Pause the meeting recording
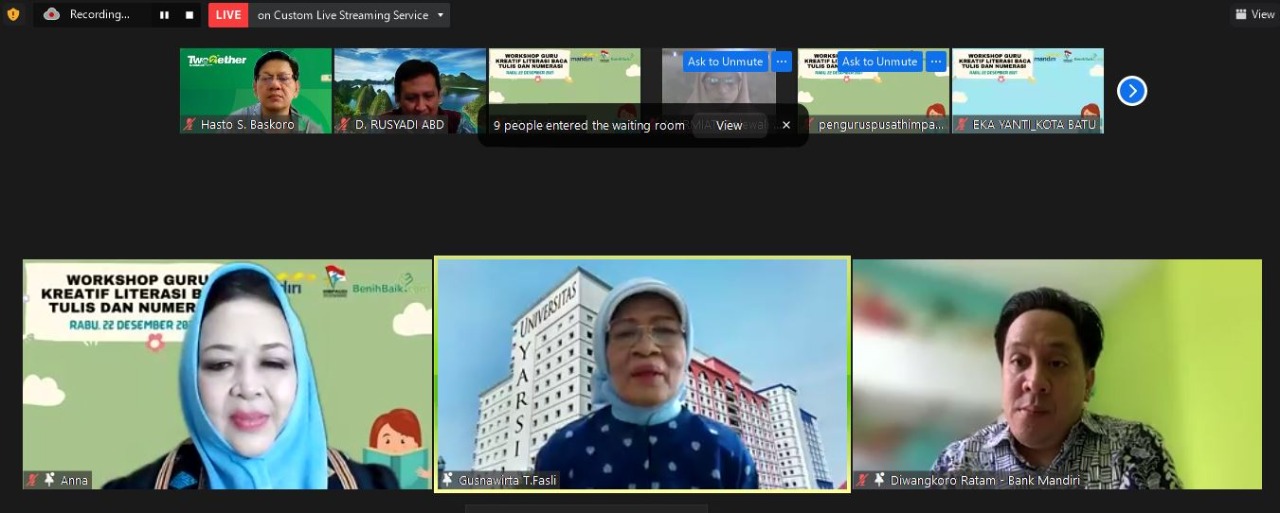Image resolution: width=1280 pixels, height=513 pixels. pos(164,15)
